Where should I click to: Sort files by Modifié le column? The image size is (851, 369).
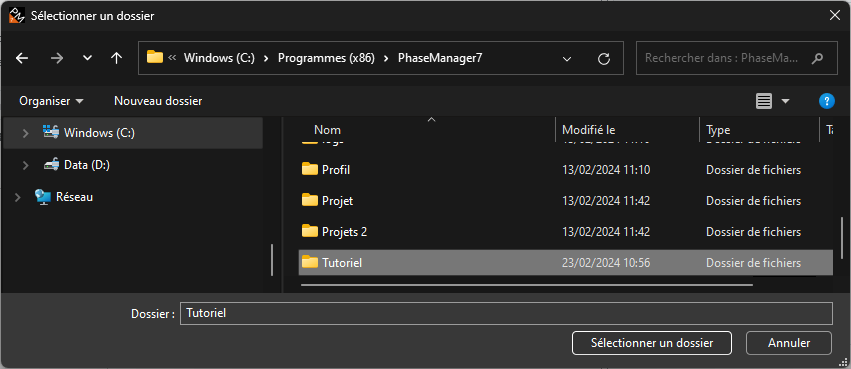pyautogui.click(x=588, y=130)
